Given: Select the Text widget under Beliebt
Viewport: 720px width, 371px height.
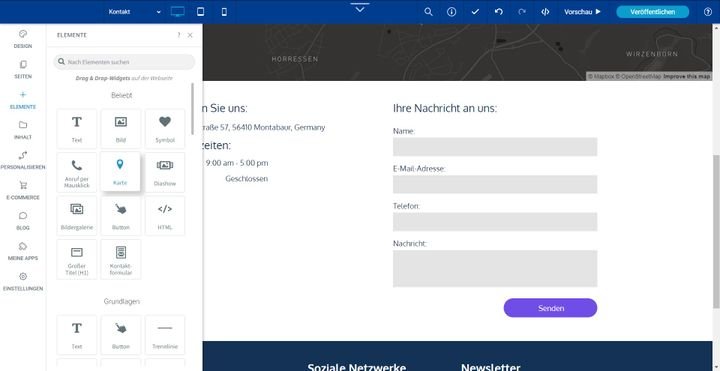Looking at the screenshot, I should click(x=77, y=129).
